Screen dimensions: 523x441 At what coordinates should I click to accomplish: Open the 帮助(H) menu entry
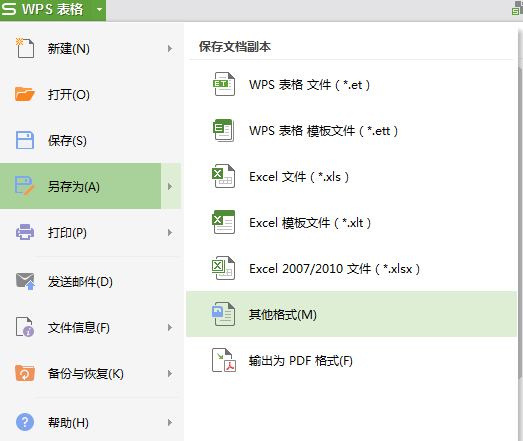click(91, 422)
